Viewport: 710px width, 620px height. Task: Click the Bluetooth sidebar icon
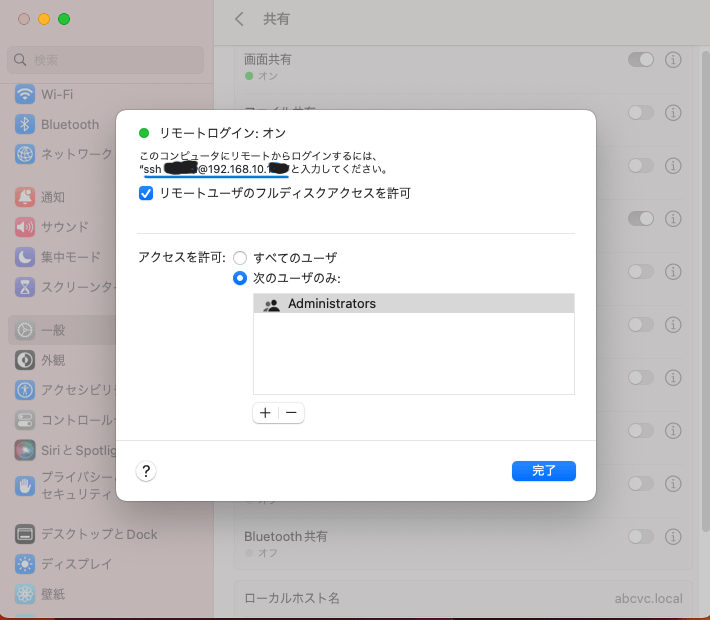(x=25, y=124)
